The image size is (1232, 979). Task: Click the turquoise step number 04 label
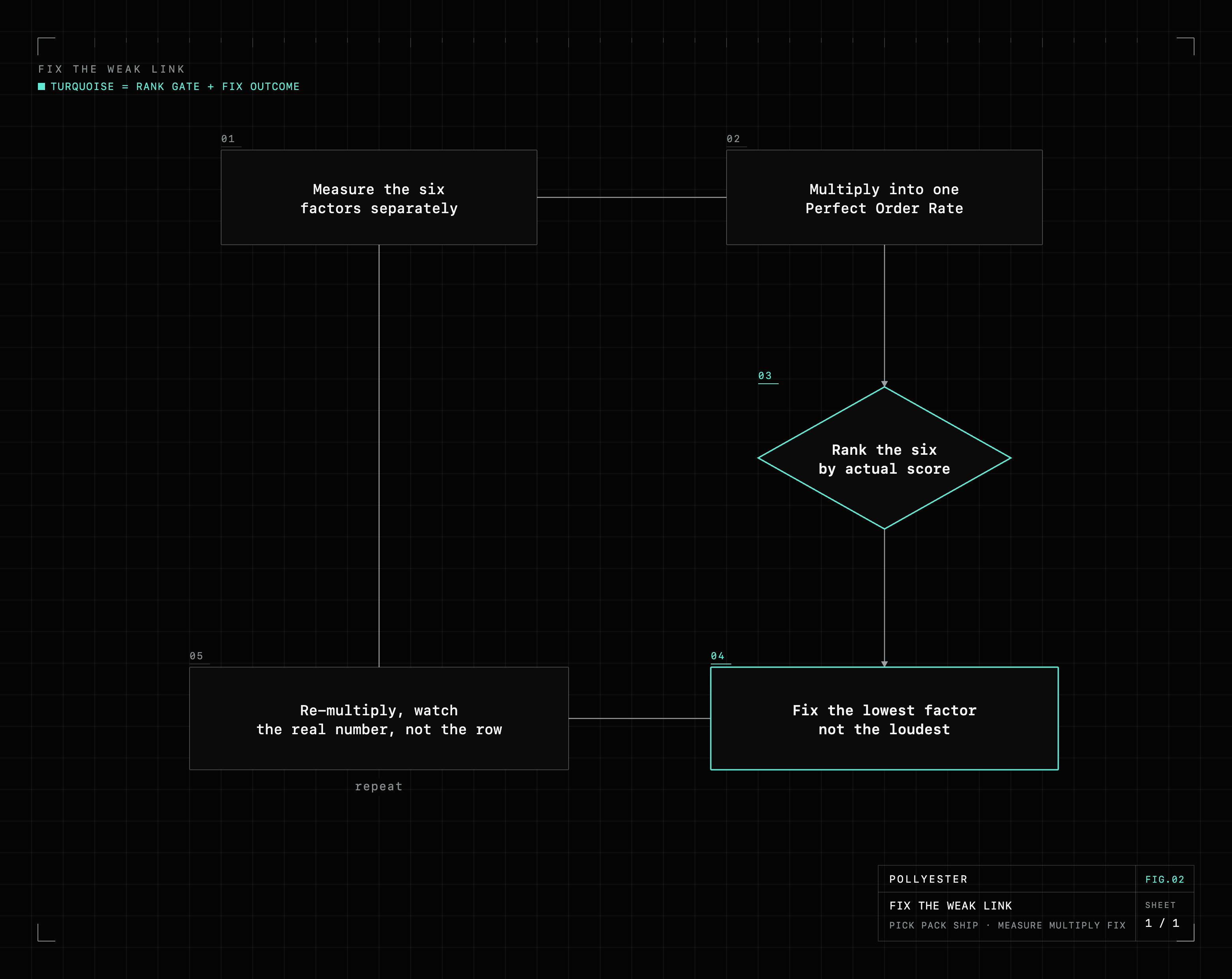pyautogui.click(x=718, y=656)
